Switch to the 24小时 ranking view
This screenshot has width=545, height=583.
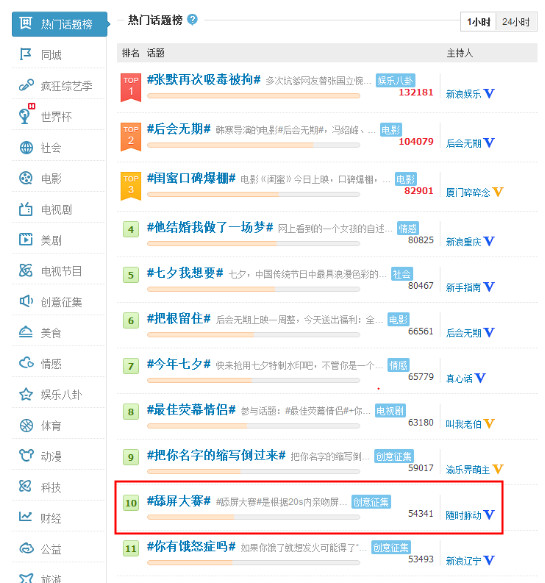pyautogui.click(x=516, y=22)
